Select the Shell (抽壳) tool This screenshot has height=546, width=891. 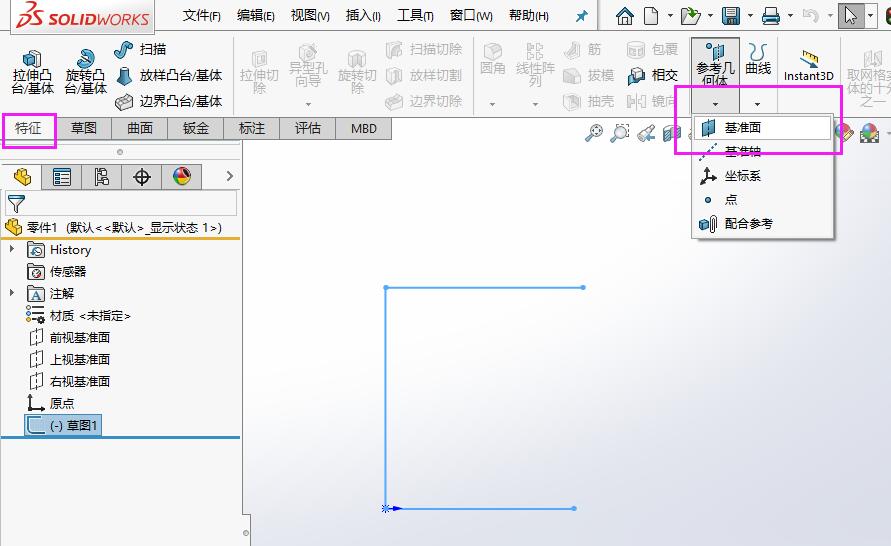pyautogui.click(x=589, y=101)
